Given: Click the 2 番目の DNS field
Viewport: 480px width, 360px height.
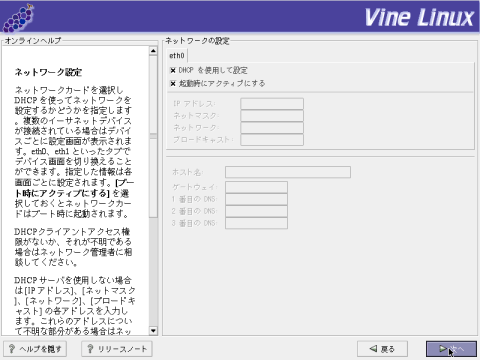Looking at the screenshot, I should pos(256,211).
